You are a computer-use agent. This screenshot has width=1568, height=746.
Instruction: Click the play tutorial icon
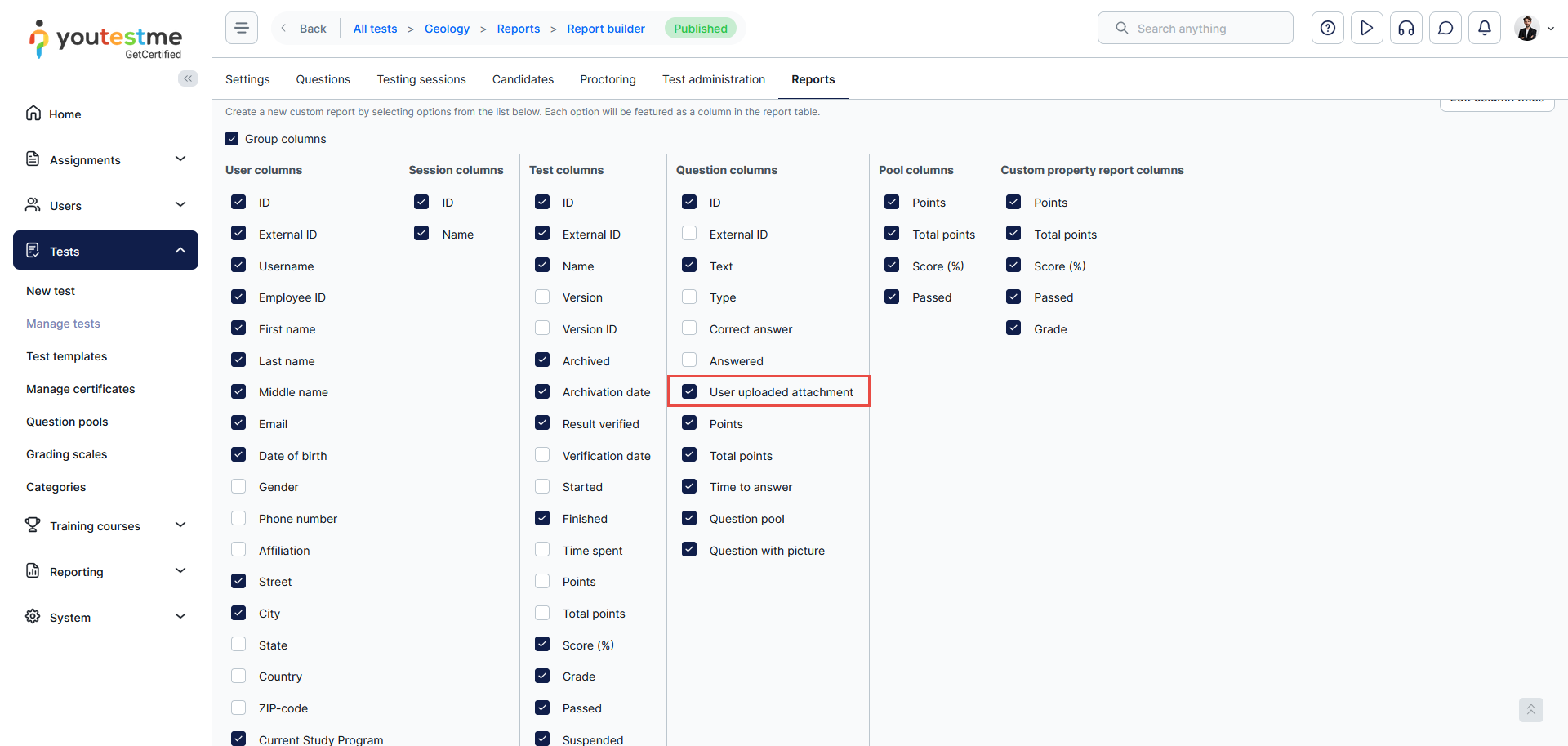click(x=1366, y=28)
